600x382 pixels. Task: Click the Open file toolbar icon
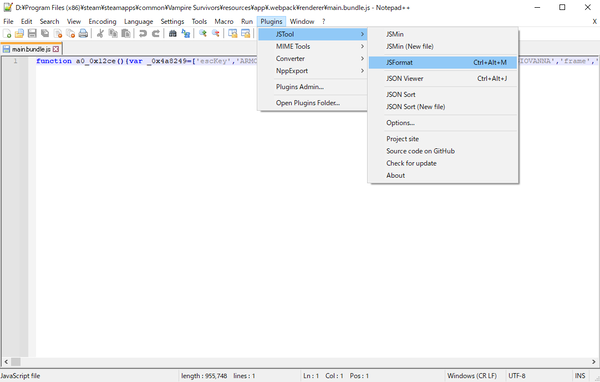(x=19, y=34)
